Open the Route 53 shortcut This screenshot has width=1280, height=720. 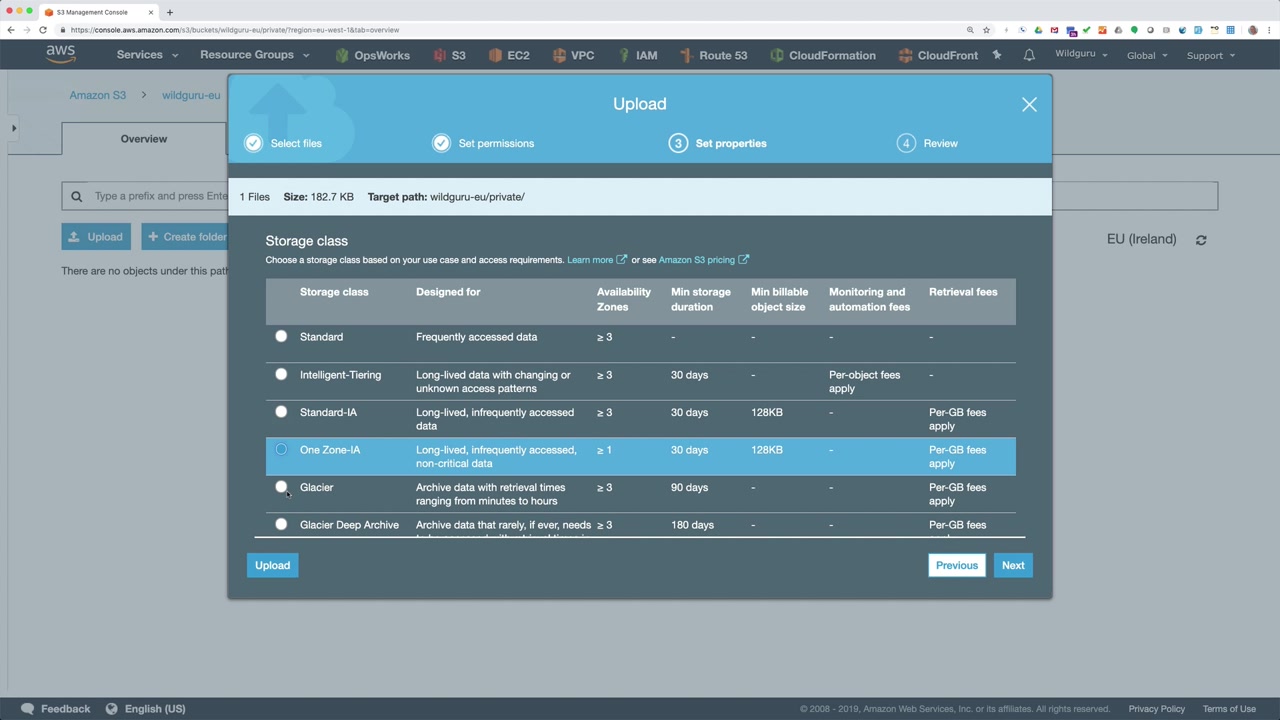click(713, 55)
